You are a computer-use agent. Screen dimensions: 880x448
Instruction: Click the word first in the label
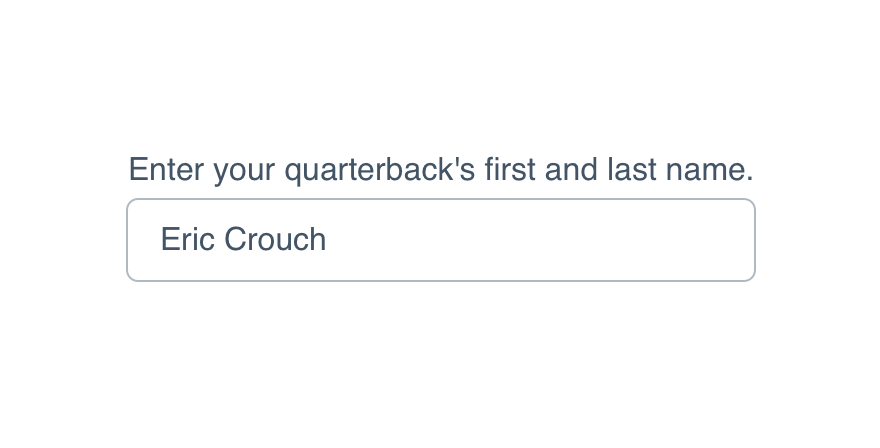click(510, 170)
